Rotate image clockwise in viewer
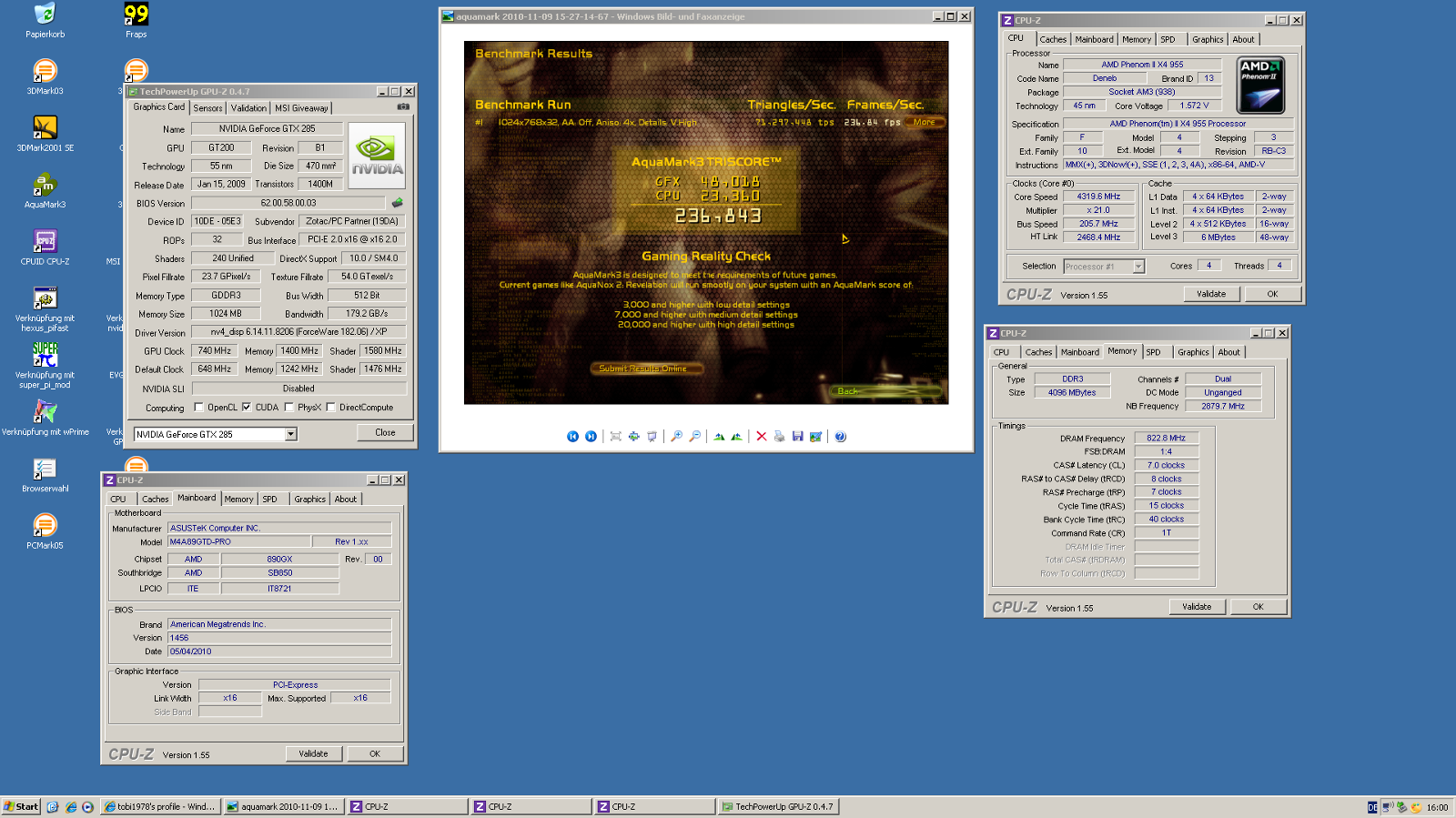The image size is (1456, 818). 719,437
